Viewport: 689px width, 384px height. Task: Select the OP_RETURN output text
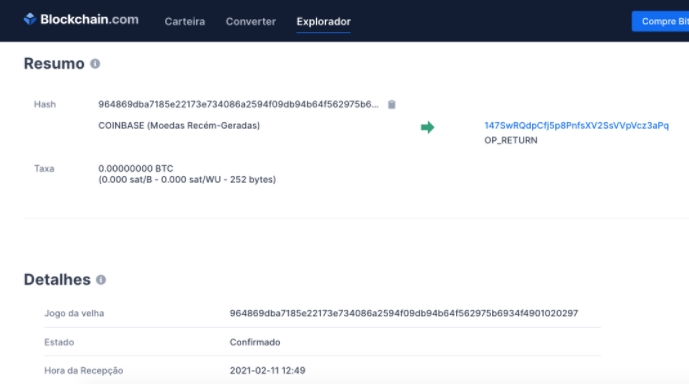pos(511,141)
